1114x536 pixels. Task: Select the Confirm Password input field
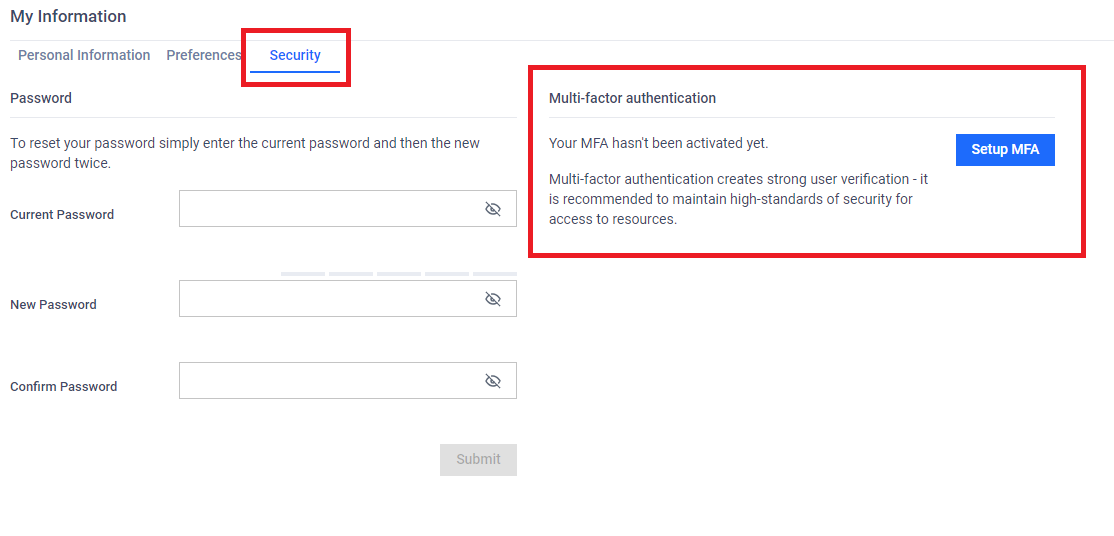348,381
